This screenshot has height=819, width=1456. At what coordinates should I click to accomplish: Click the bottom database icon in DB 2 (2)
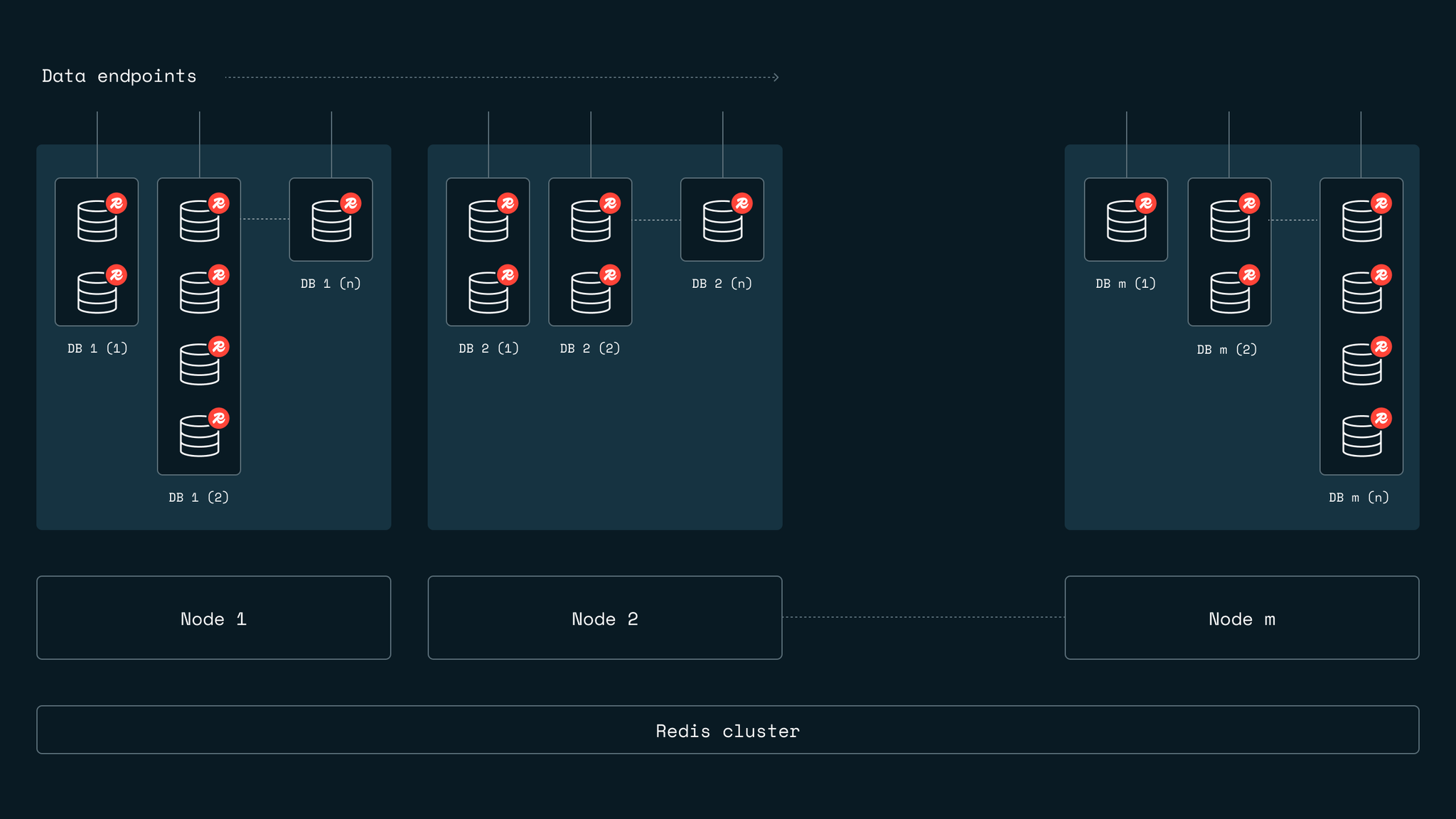click(x=596, y=289)
